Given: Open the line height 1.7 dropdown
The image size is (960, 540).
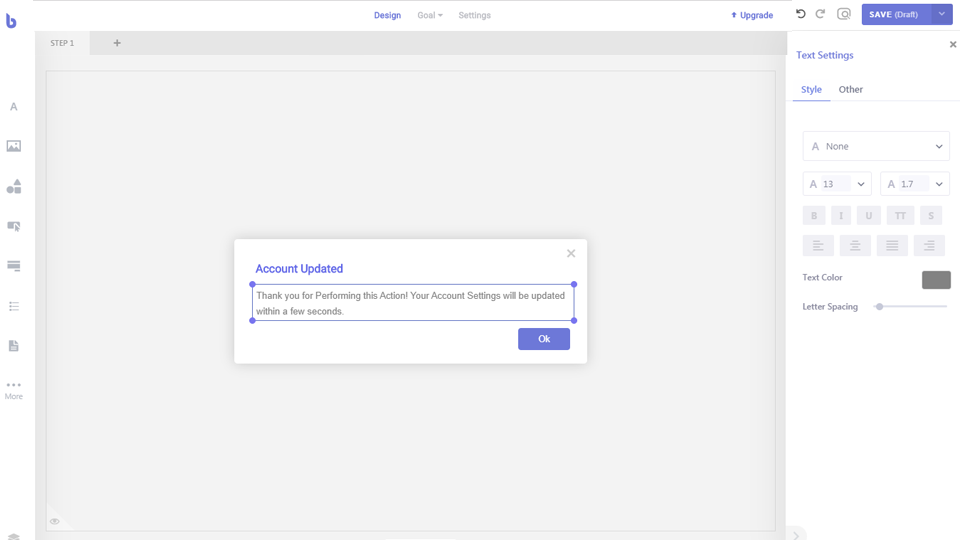Looking at the screenshot, I should (x=939, y=184).
